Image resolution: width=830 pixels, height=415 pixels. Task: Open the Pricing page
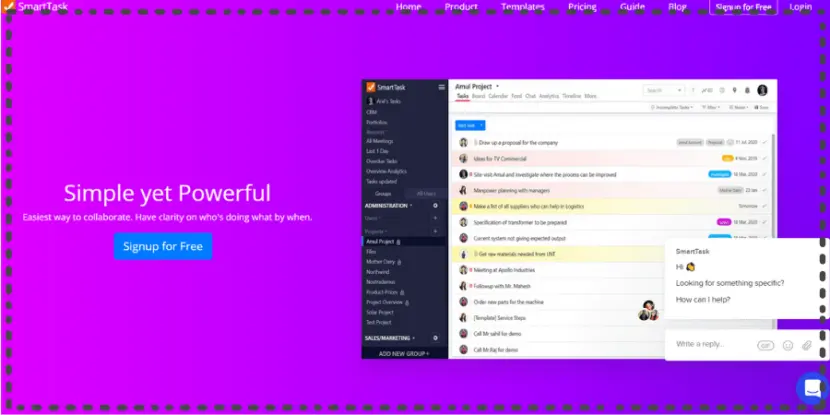(x=582, y=7)
